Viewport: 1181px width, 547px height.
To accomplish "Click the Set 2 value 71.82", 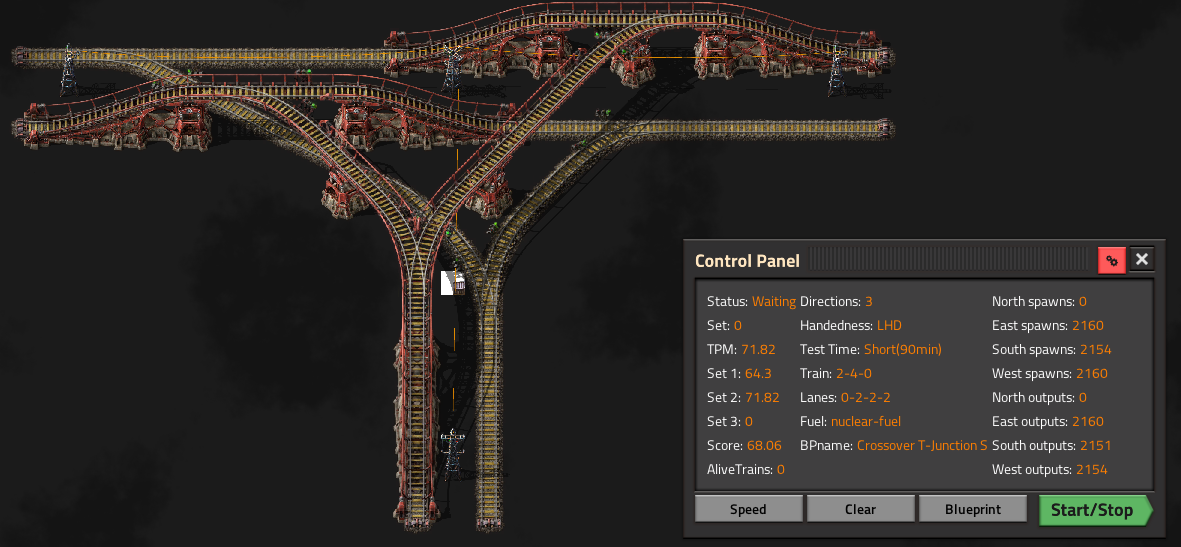I will pos(762,397).
